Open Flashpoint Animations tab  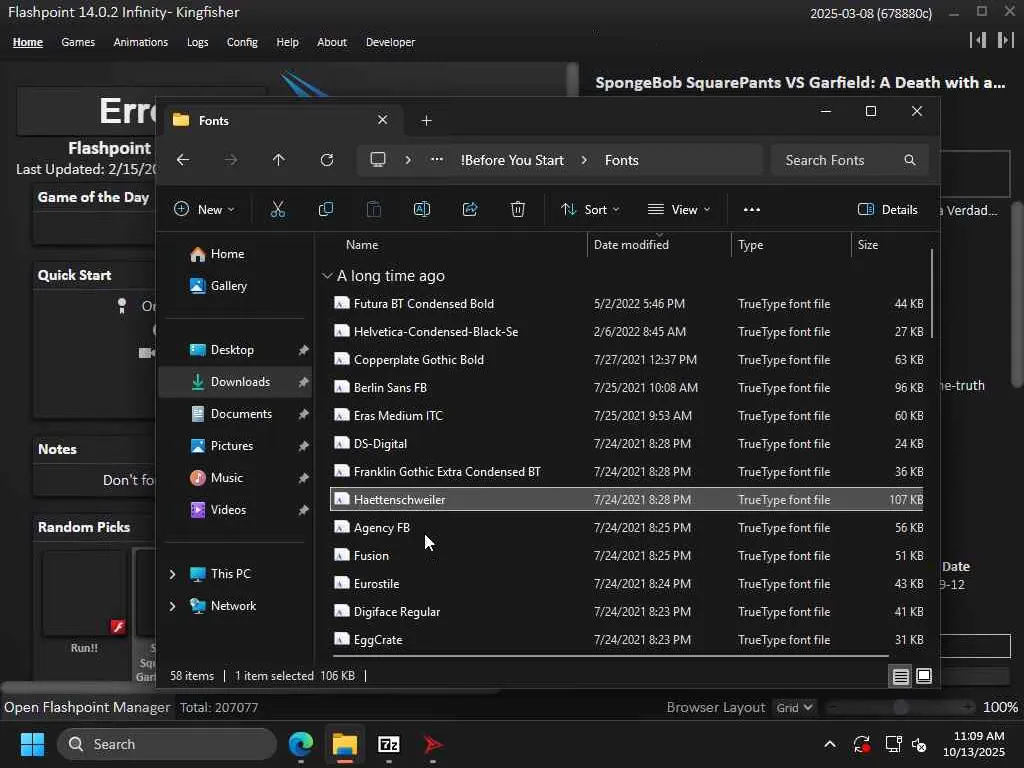tap(140, 42)
